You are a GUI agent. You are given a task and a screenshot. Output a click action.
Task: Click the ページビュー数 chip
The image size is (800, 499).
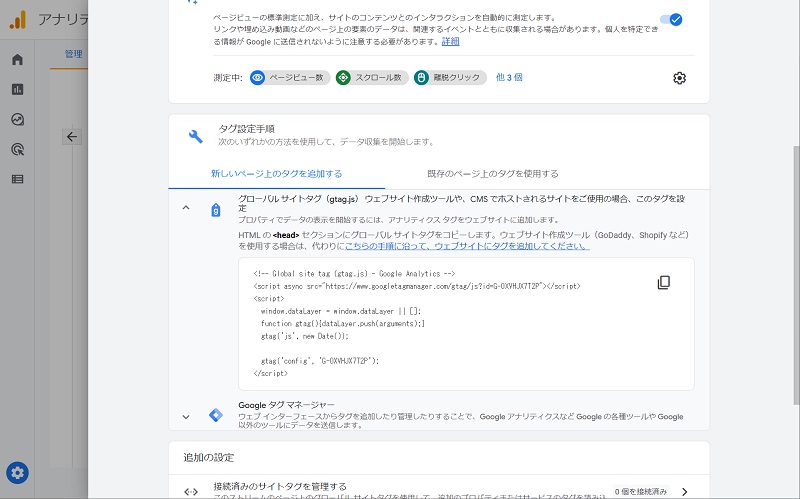(x=290, y=78)
